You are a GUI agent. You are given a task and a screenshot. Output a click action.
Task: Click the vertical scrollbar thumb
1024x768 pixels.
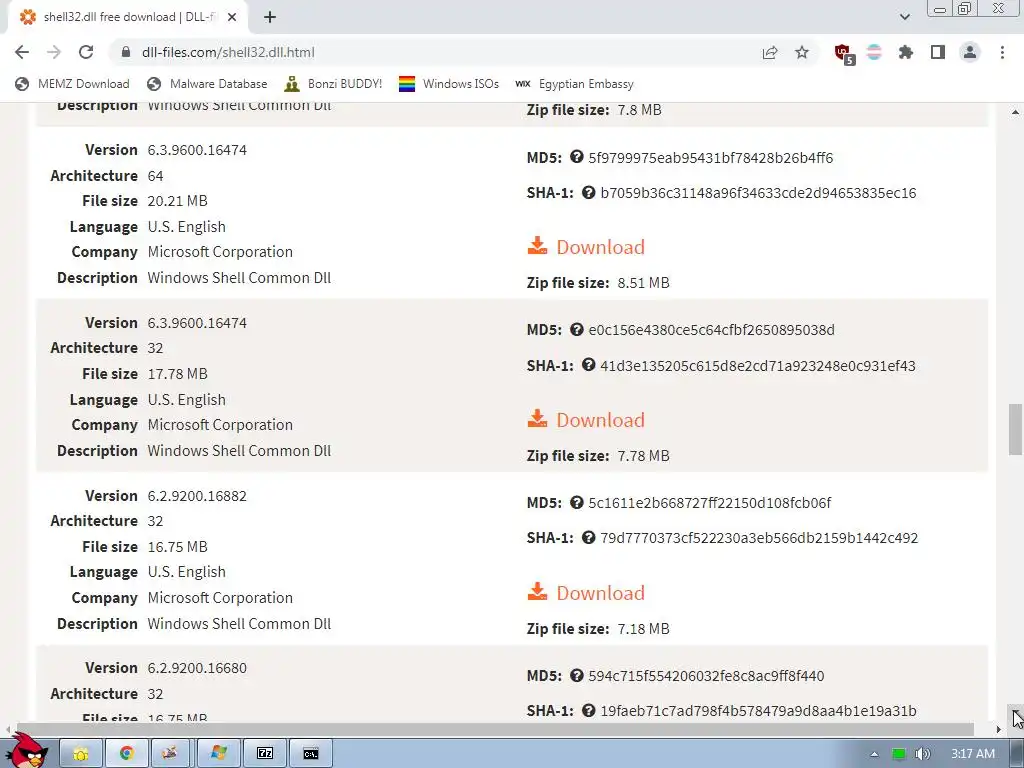1015,430
